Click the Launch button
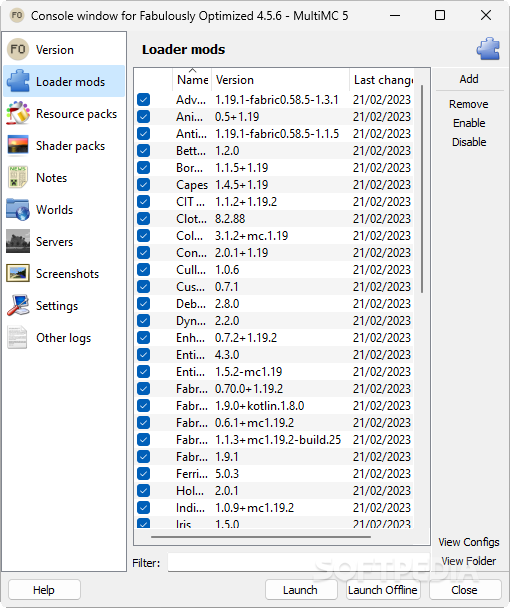 (301, 590)
